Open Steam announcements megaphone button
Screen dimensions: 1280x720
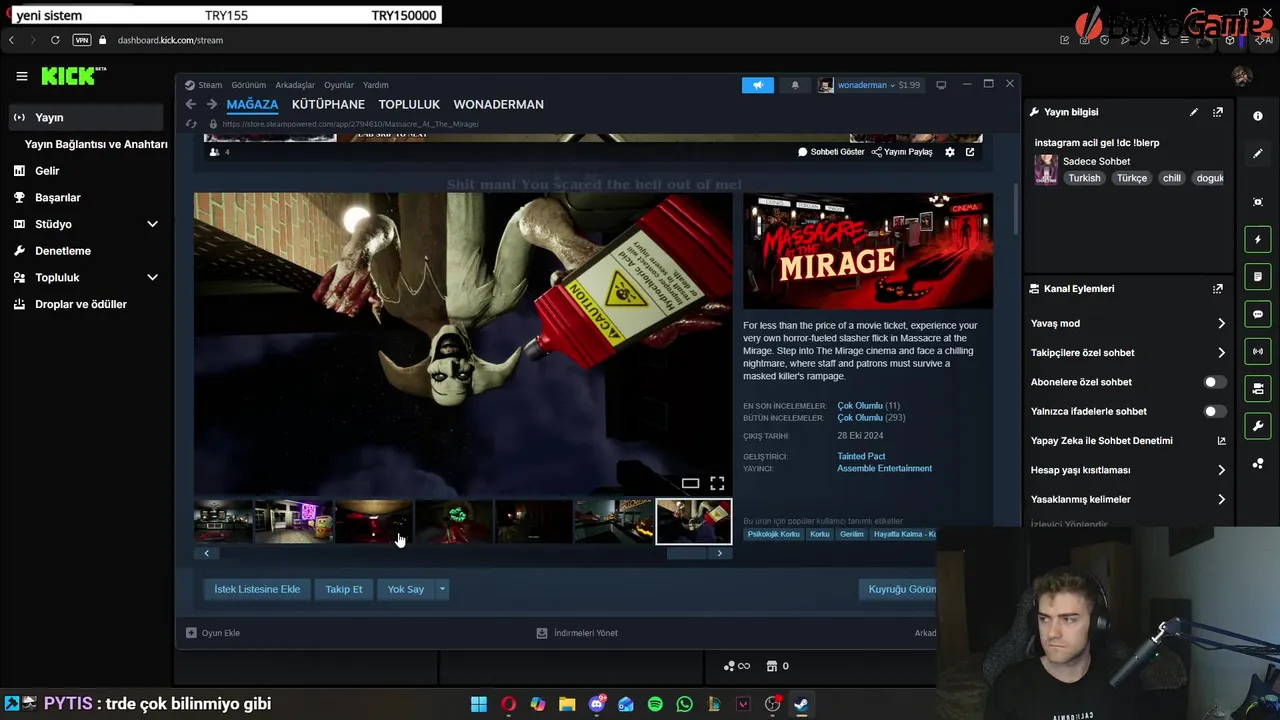tap(758, 85)
